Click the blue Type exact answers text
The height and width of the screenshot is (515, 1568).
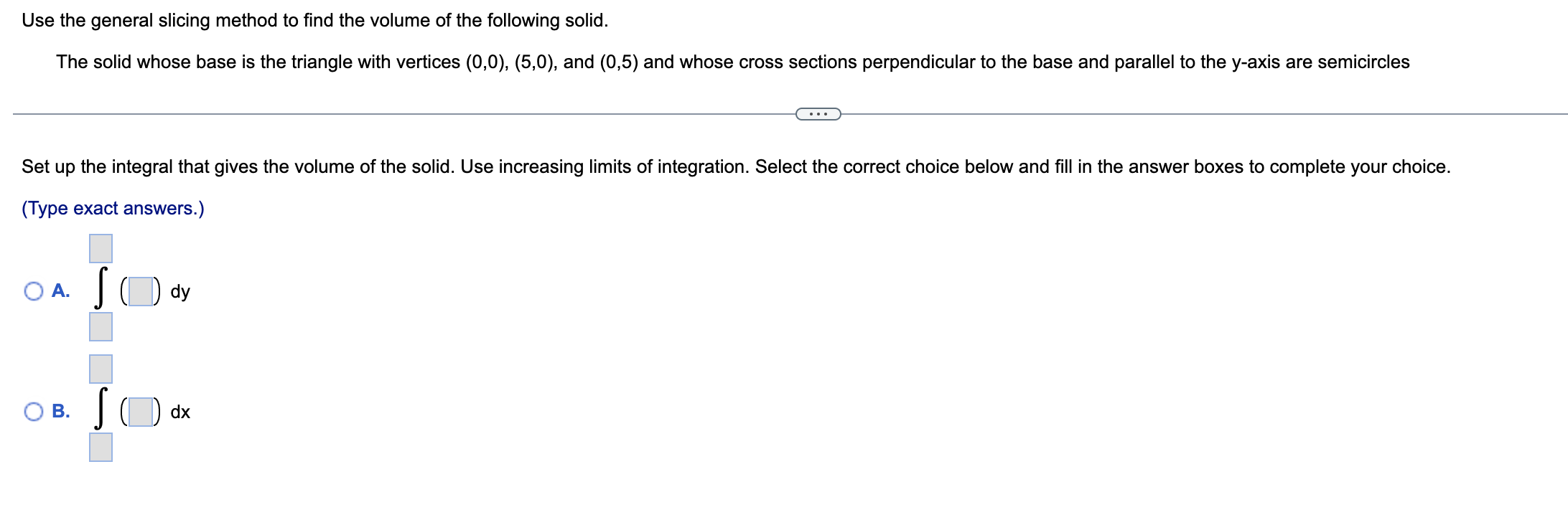(x=112, y=208)
